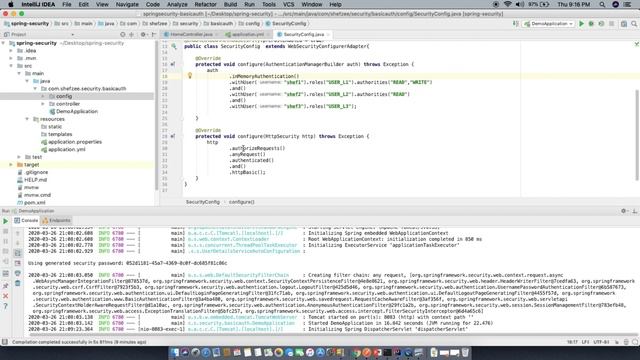Collapse the src folder arrow
This screenshot has height=360, width=640.
coord(11,66)
